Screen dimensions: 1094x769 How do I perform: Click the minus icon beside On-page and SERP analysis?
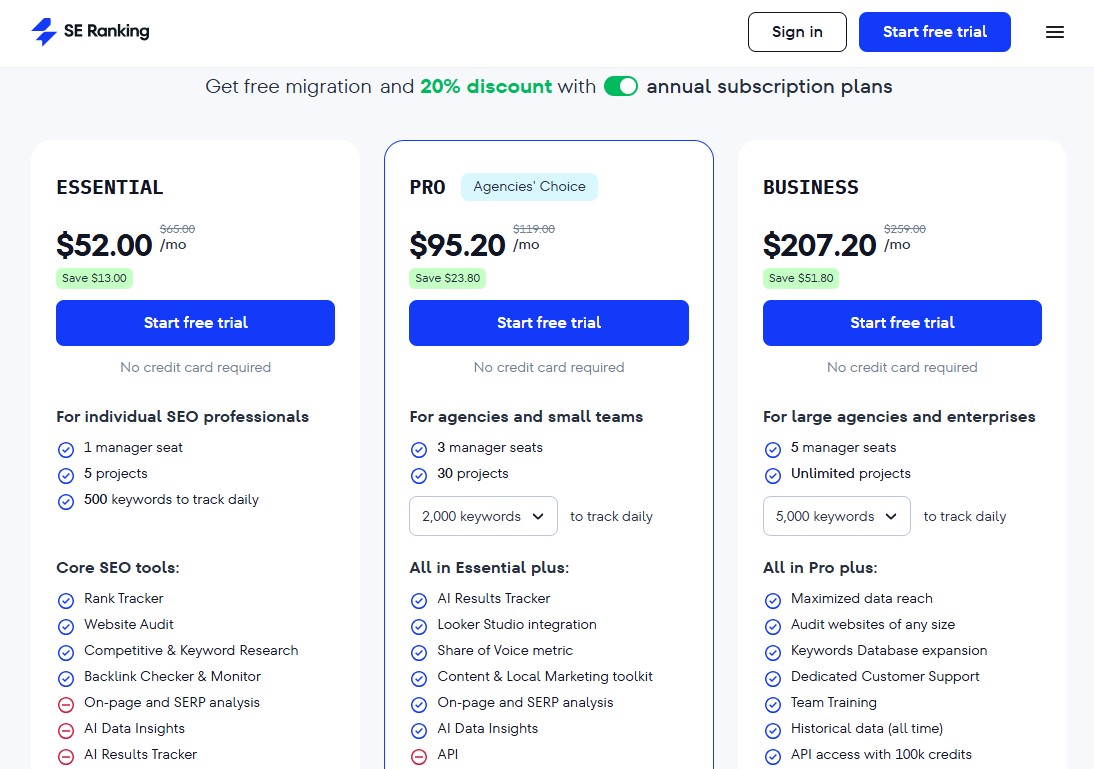tap(66, 702)
